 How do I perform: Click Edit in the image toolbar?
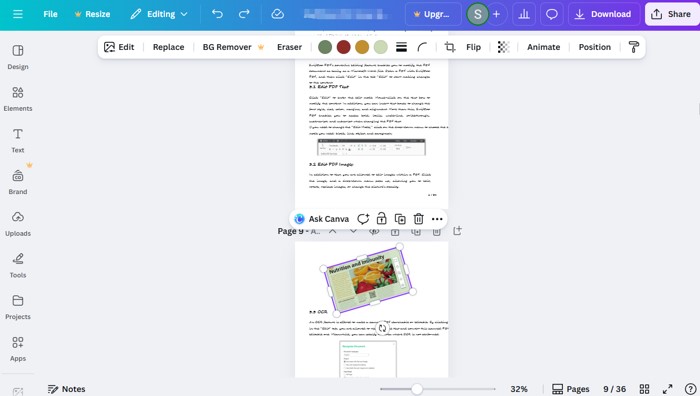tap(119, 47)
